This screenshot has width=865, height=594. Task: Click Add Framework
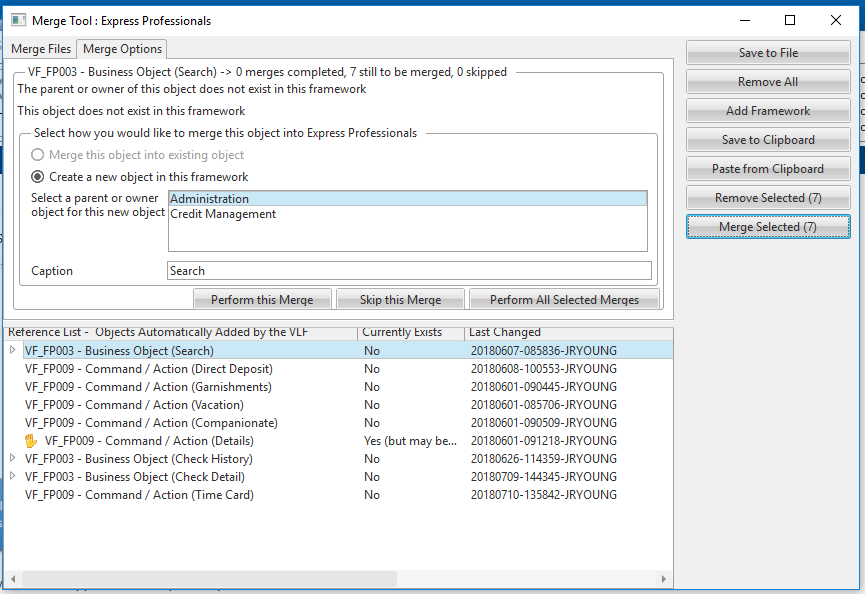767,110
